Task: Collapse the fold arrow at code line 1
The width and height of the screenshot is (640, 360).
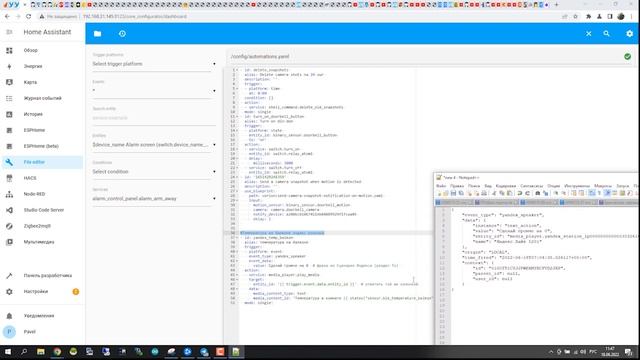Action: point(237,70)
